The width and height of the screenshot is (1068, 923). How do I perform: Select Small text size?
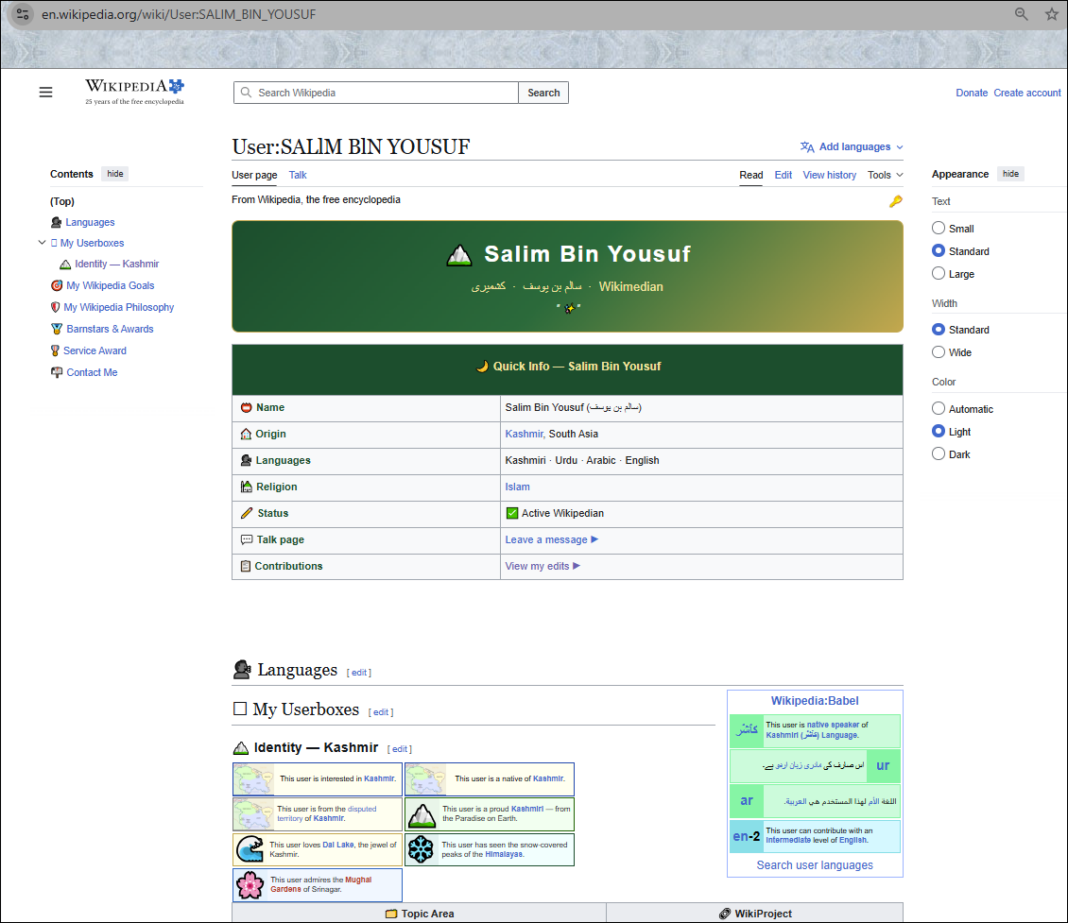click(939, 228)
